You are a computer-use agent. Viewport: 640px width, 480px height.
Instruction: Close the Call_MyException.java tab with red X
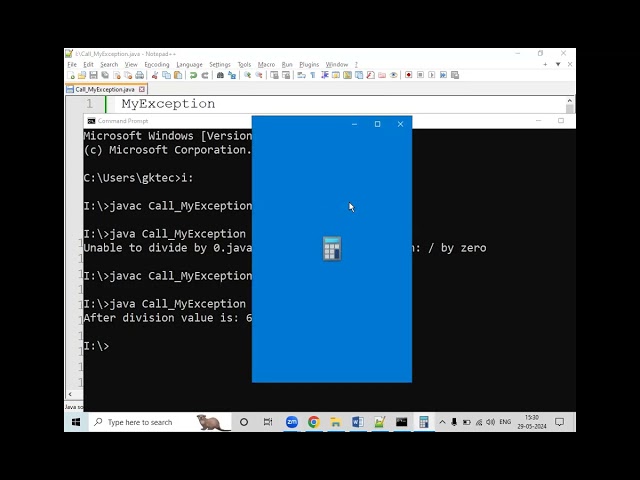[x=142, y=89]
